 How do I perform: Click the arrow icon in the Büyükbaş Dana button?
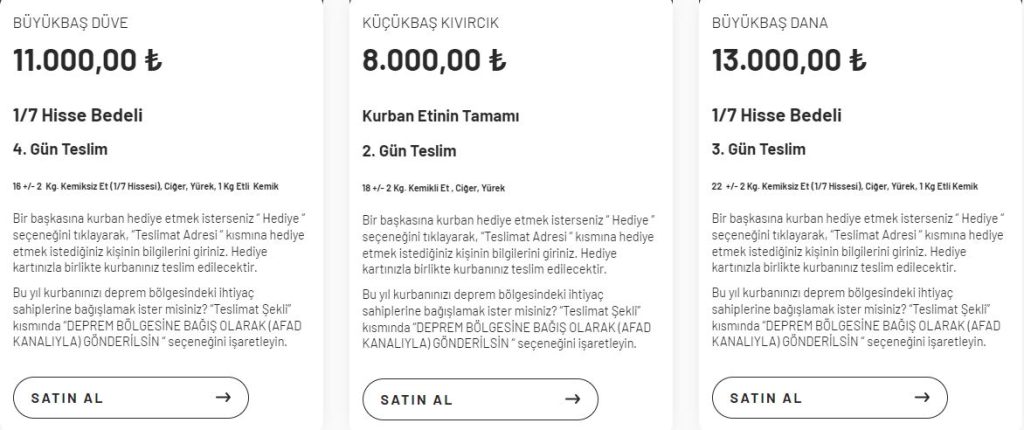pyautogui.click(x=921, y=397)
